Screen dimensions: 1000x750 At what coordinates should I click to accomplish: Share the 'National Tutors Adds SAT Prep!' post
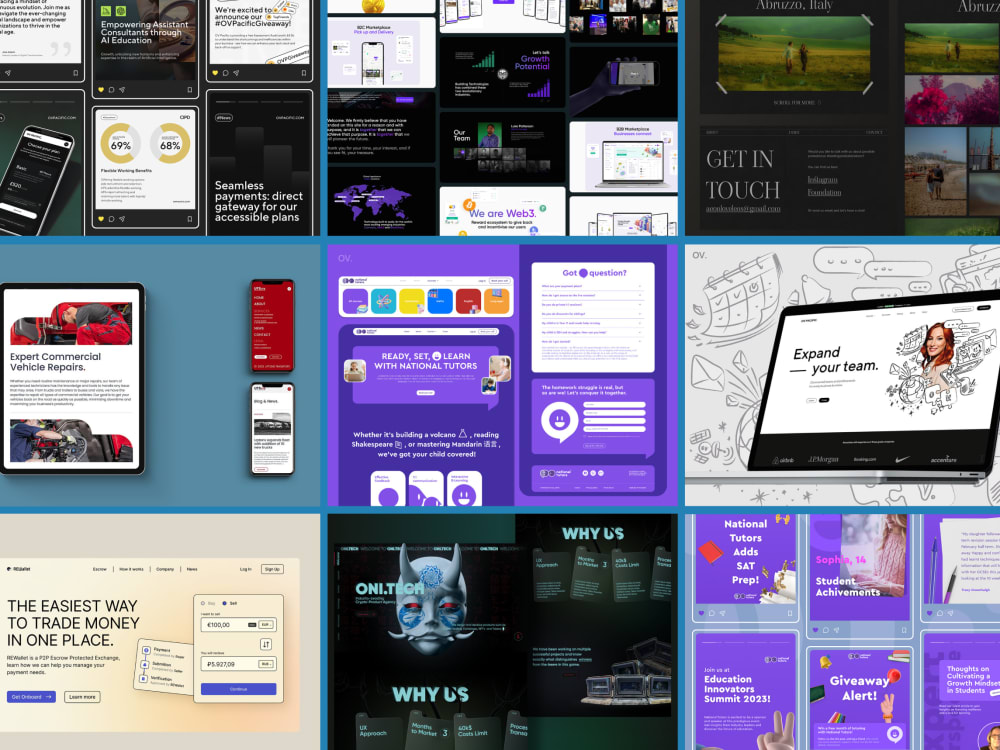click(x=722, y=613)
